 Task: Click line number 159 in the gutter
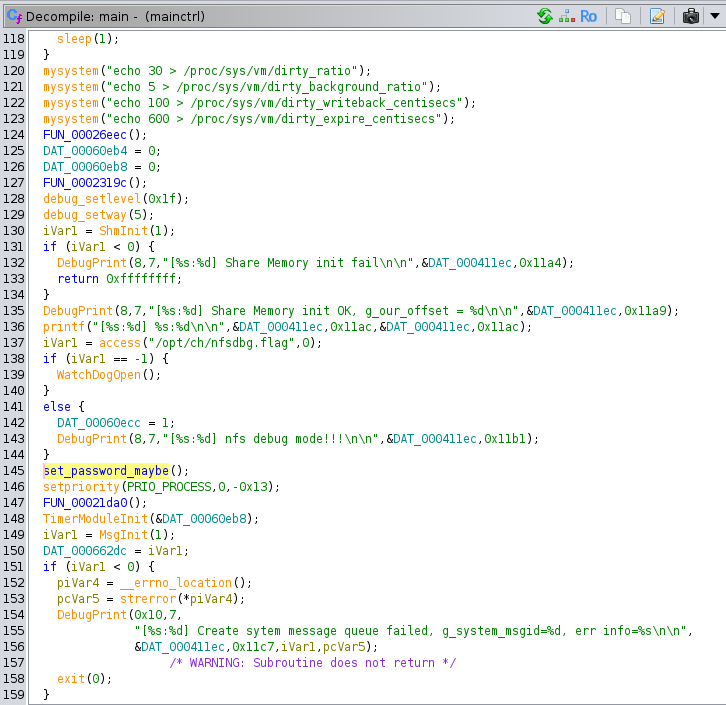13,695
